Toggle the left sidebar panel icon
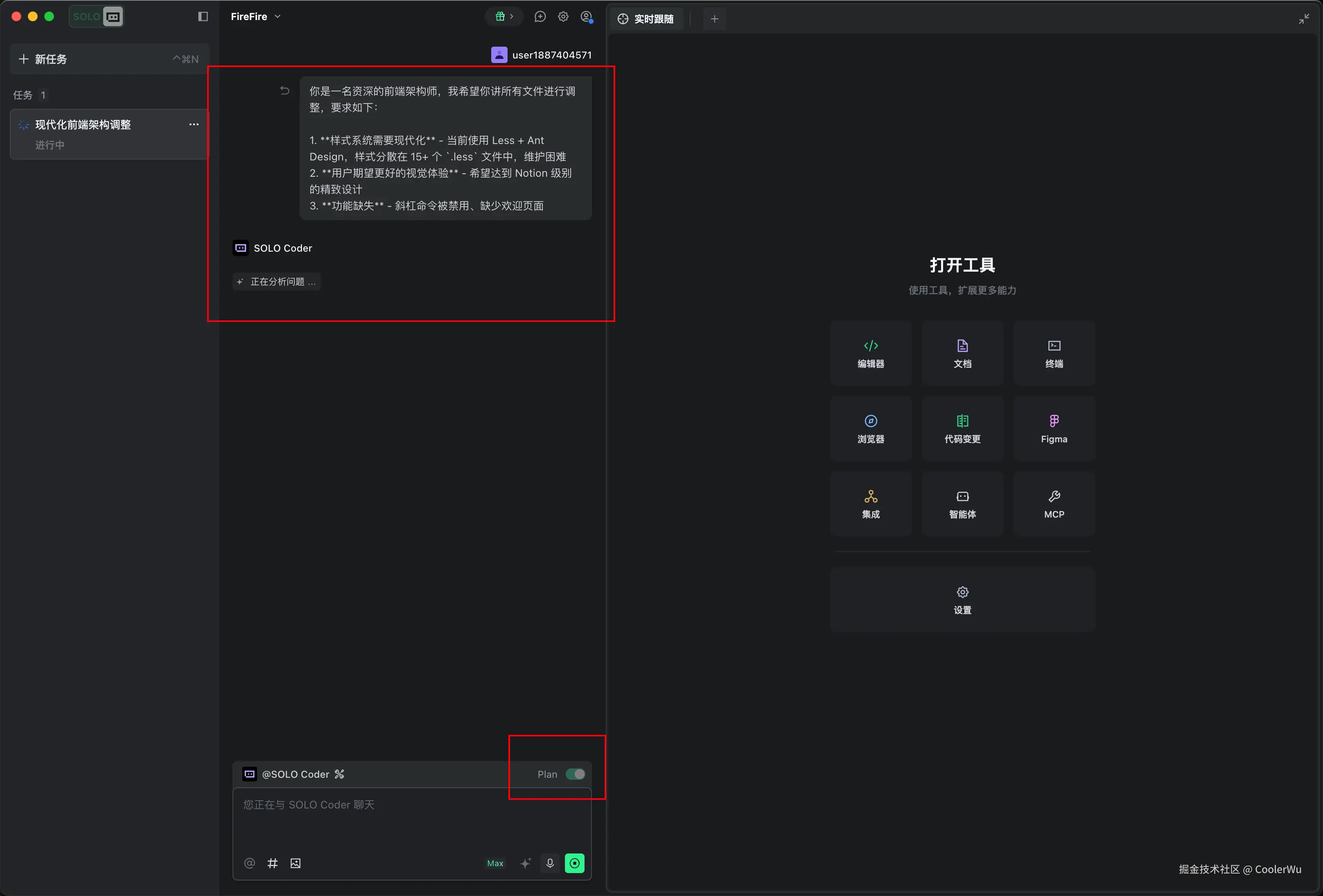Image resolution: width=1323 pixels, height=896 pixels. (203, 16)
